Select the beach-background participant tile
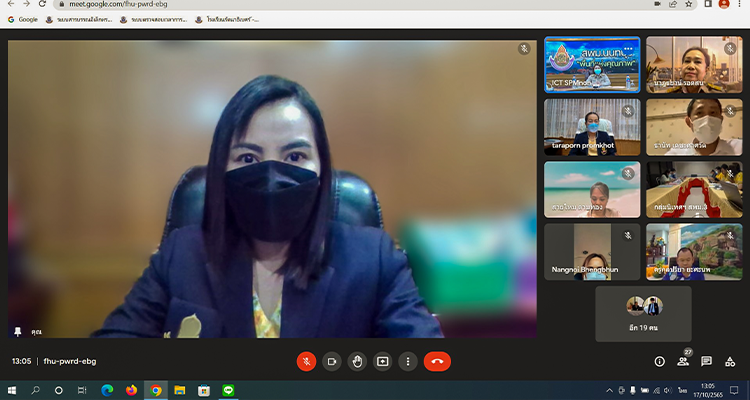 592,189
